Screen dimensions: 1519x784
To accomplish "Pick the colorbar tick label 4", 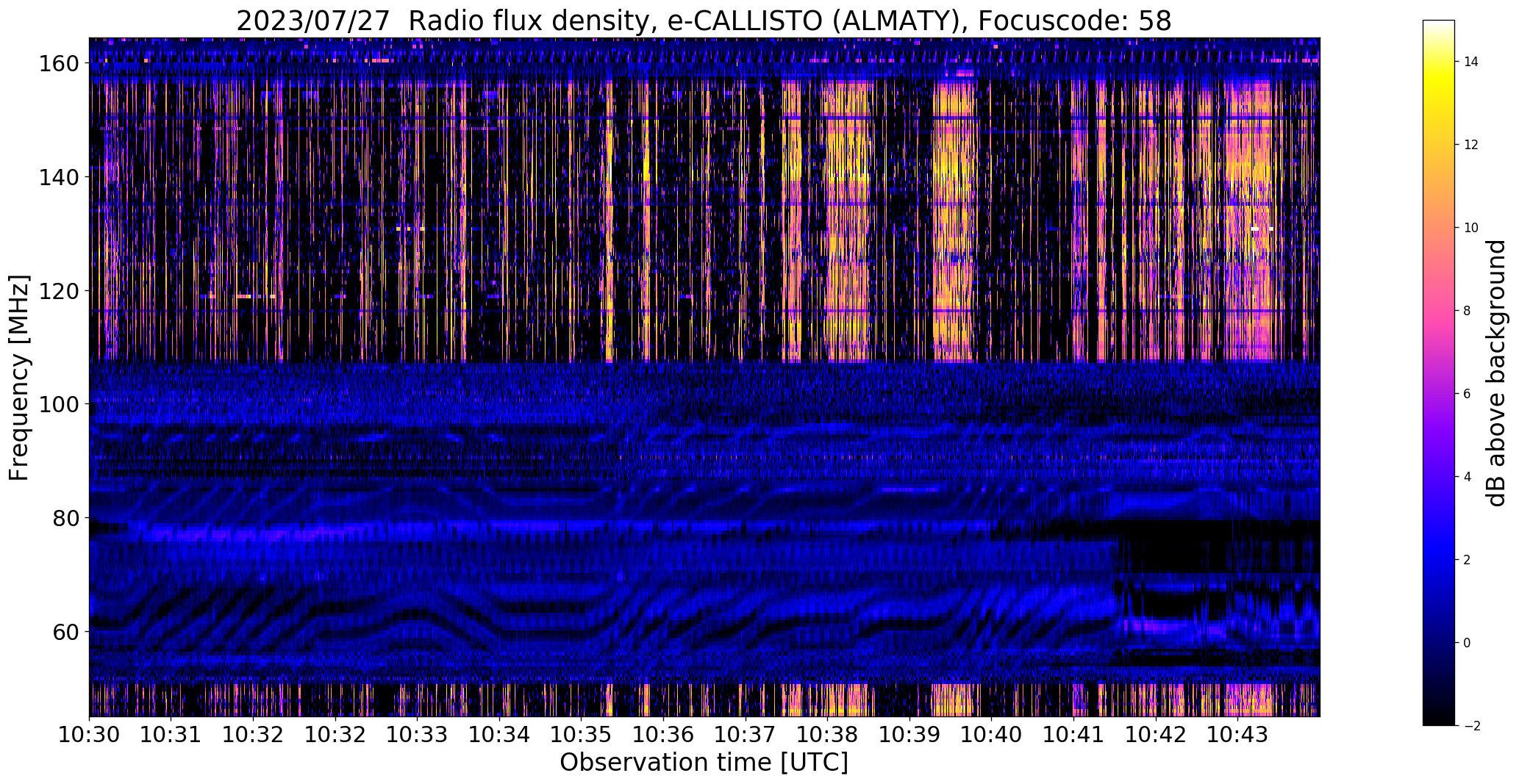I will (1468, 477).
